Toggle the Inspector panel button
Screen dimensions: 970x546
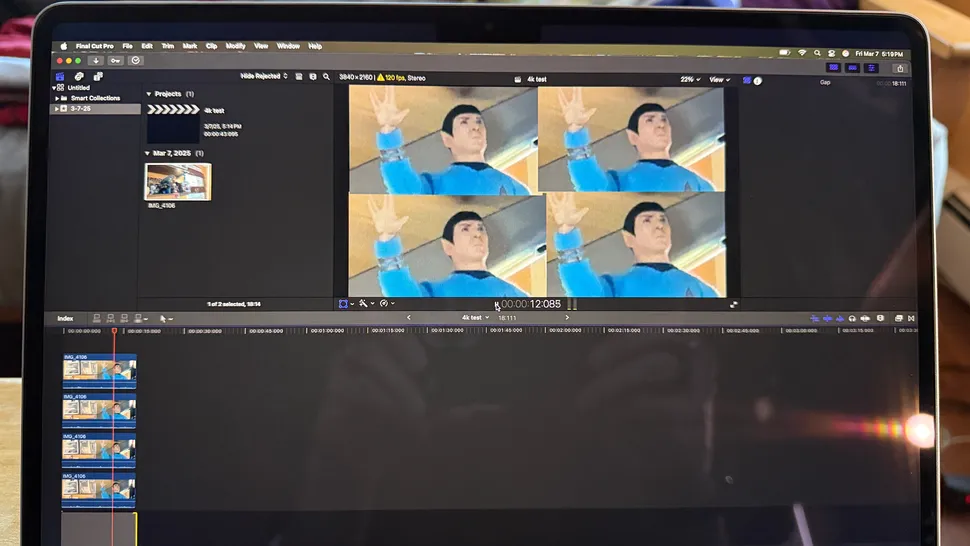tap(872, 68)
